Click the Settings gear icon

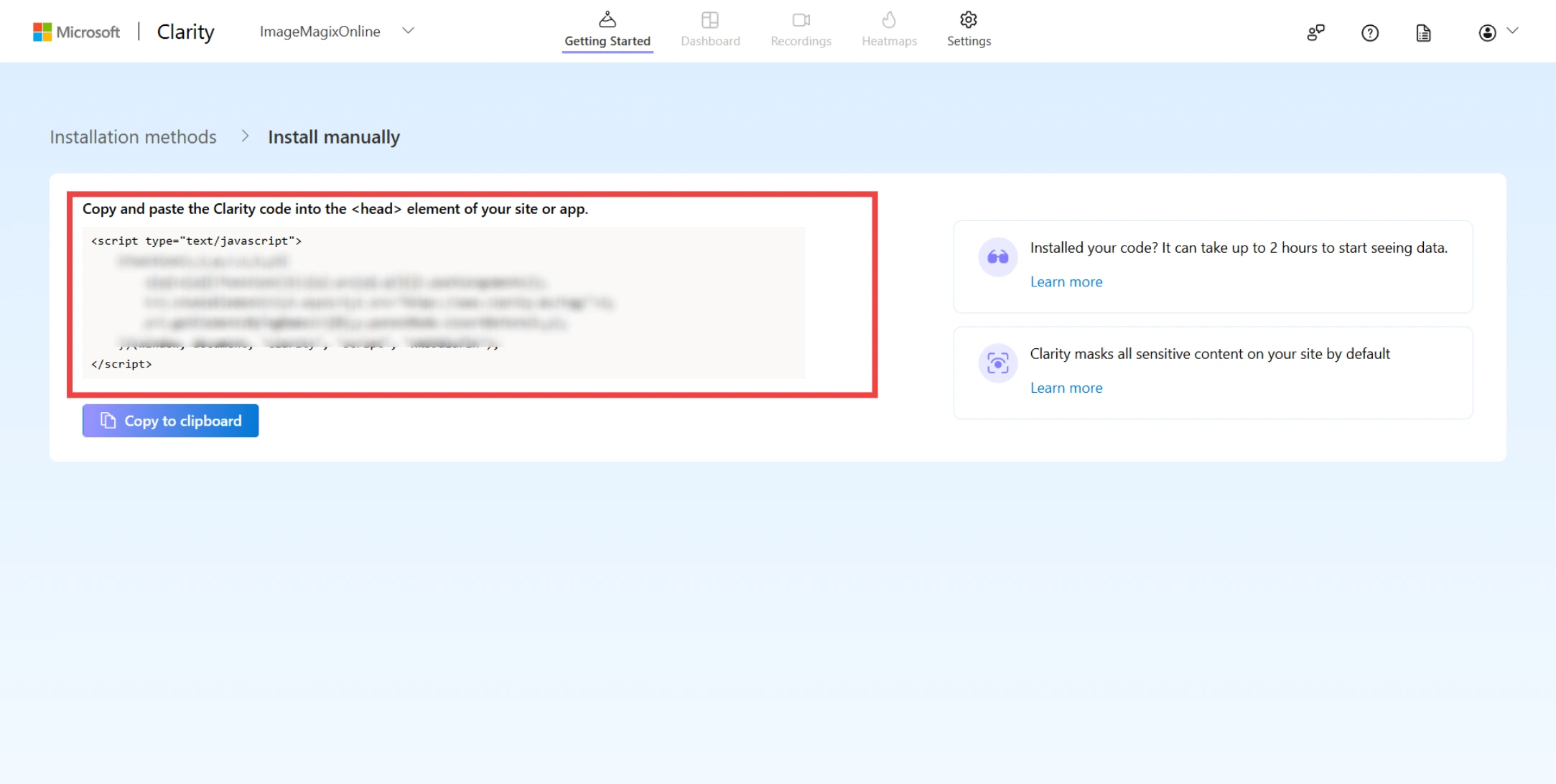969,19
